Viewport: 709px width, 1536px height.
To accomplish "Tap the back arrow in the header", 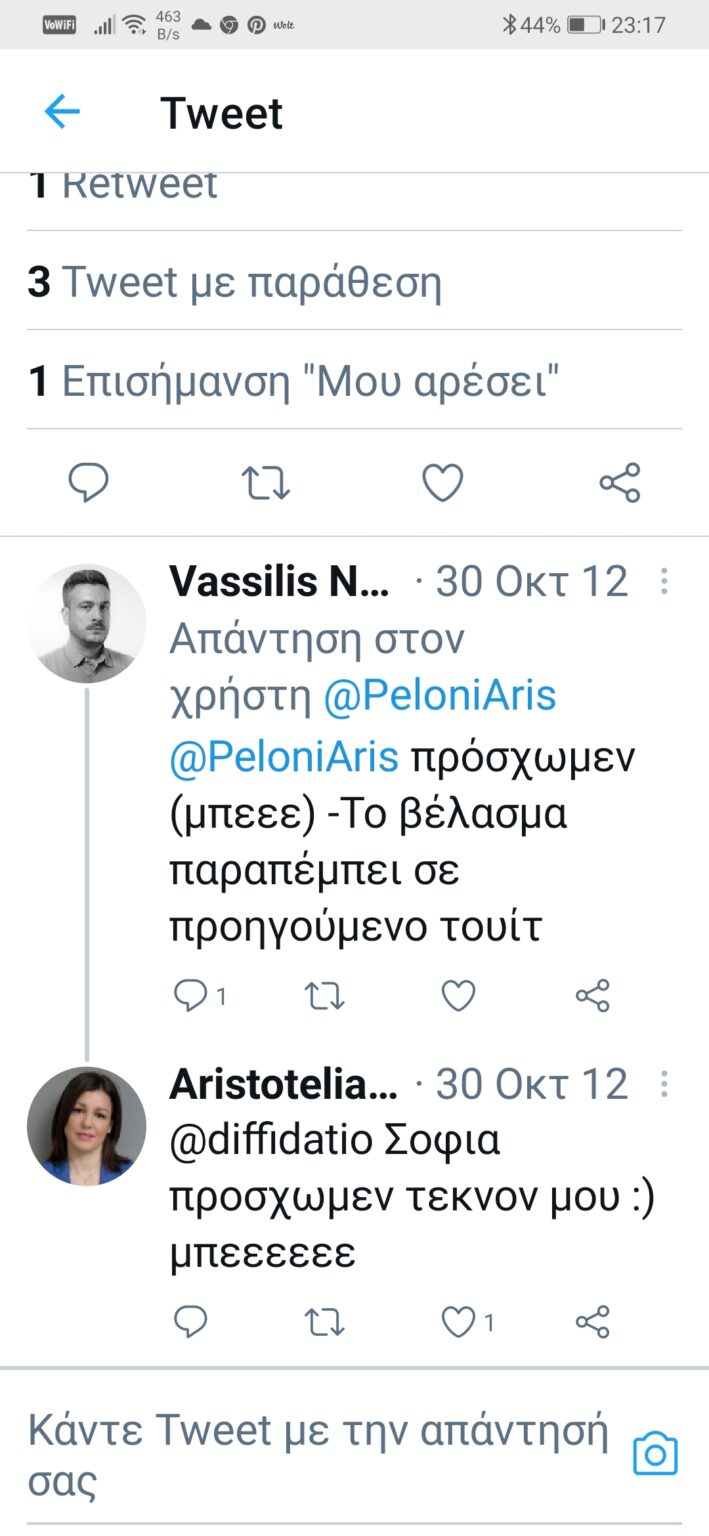I will click(62, 112).
